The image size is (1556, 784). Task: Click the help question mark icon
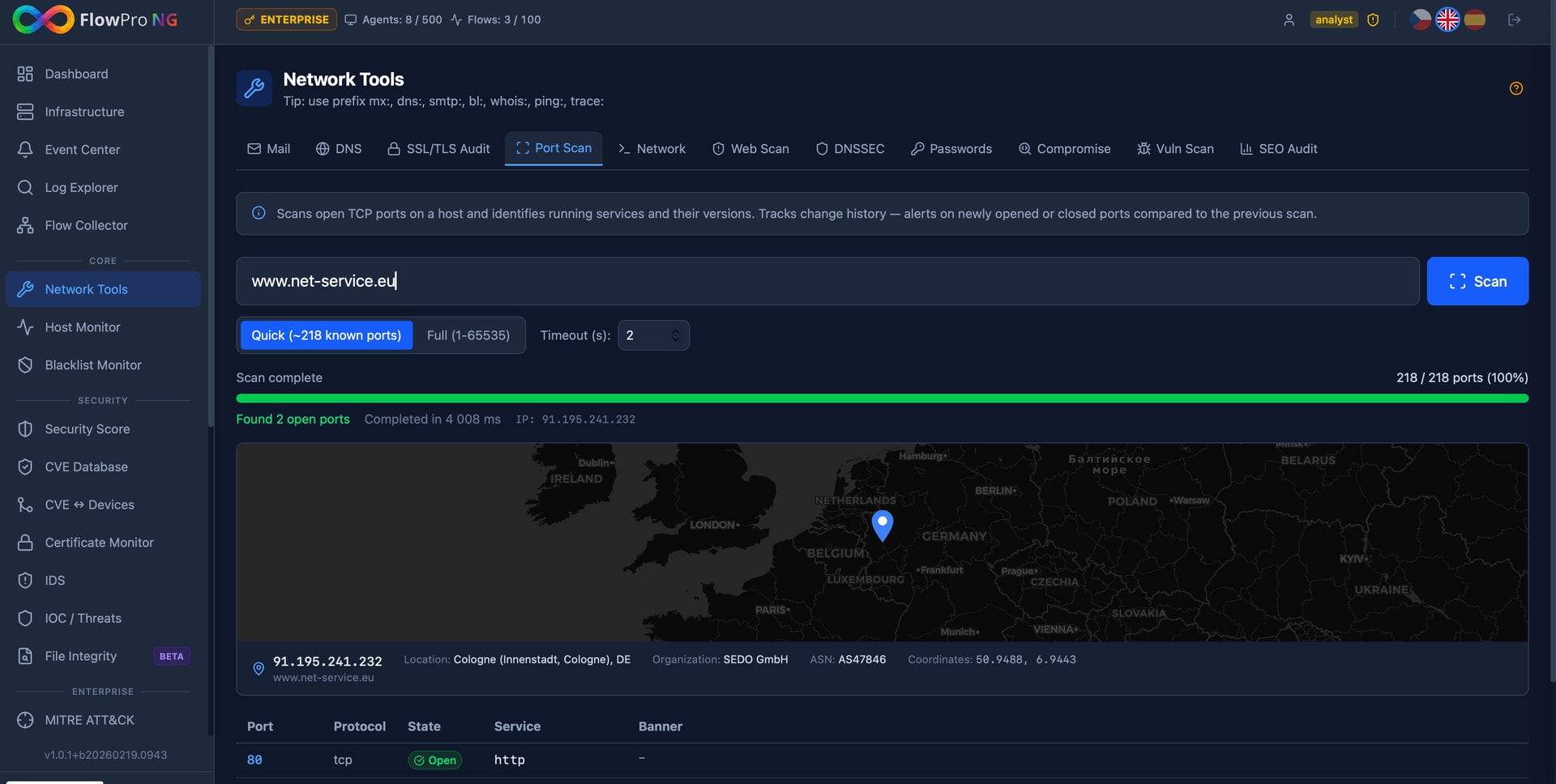[x=1515, y=88]
